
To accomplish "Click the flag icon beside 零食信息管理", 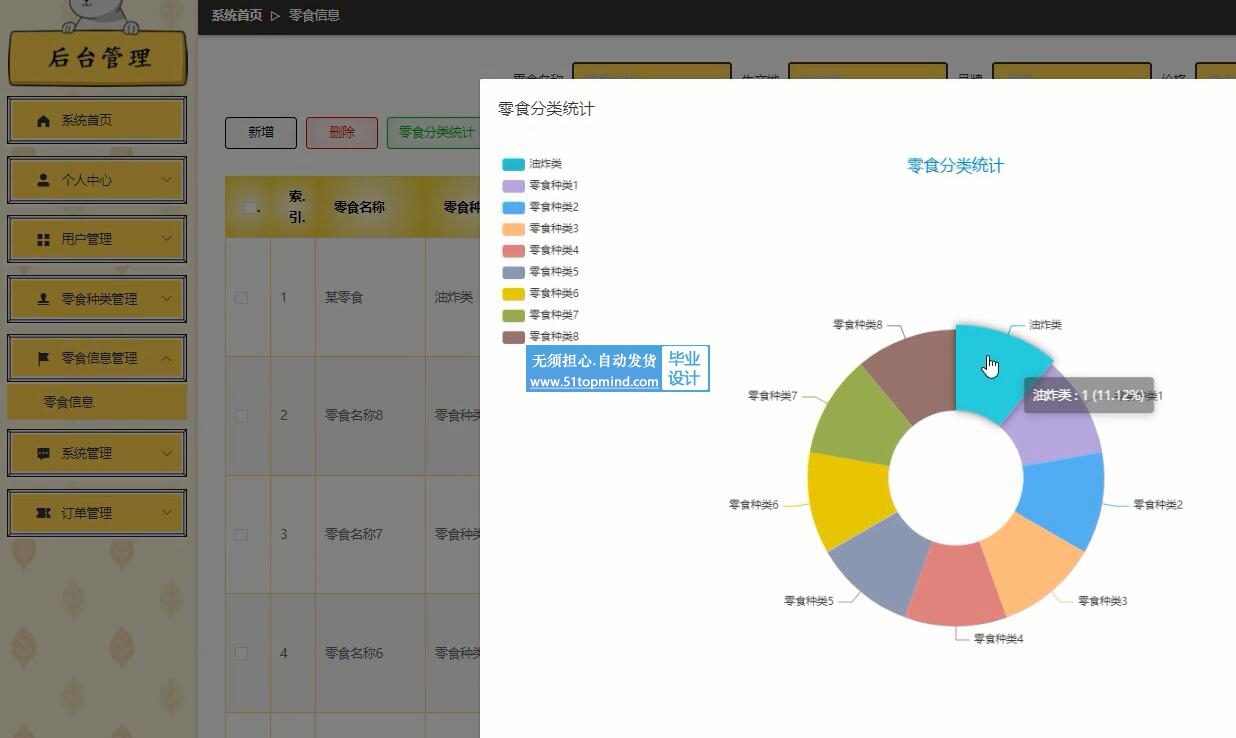I will (43, 358).
